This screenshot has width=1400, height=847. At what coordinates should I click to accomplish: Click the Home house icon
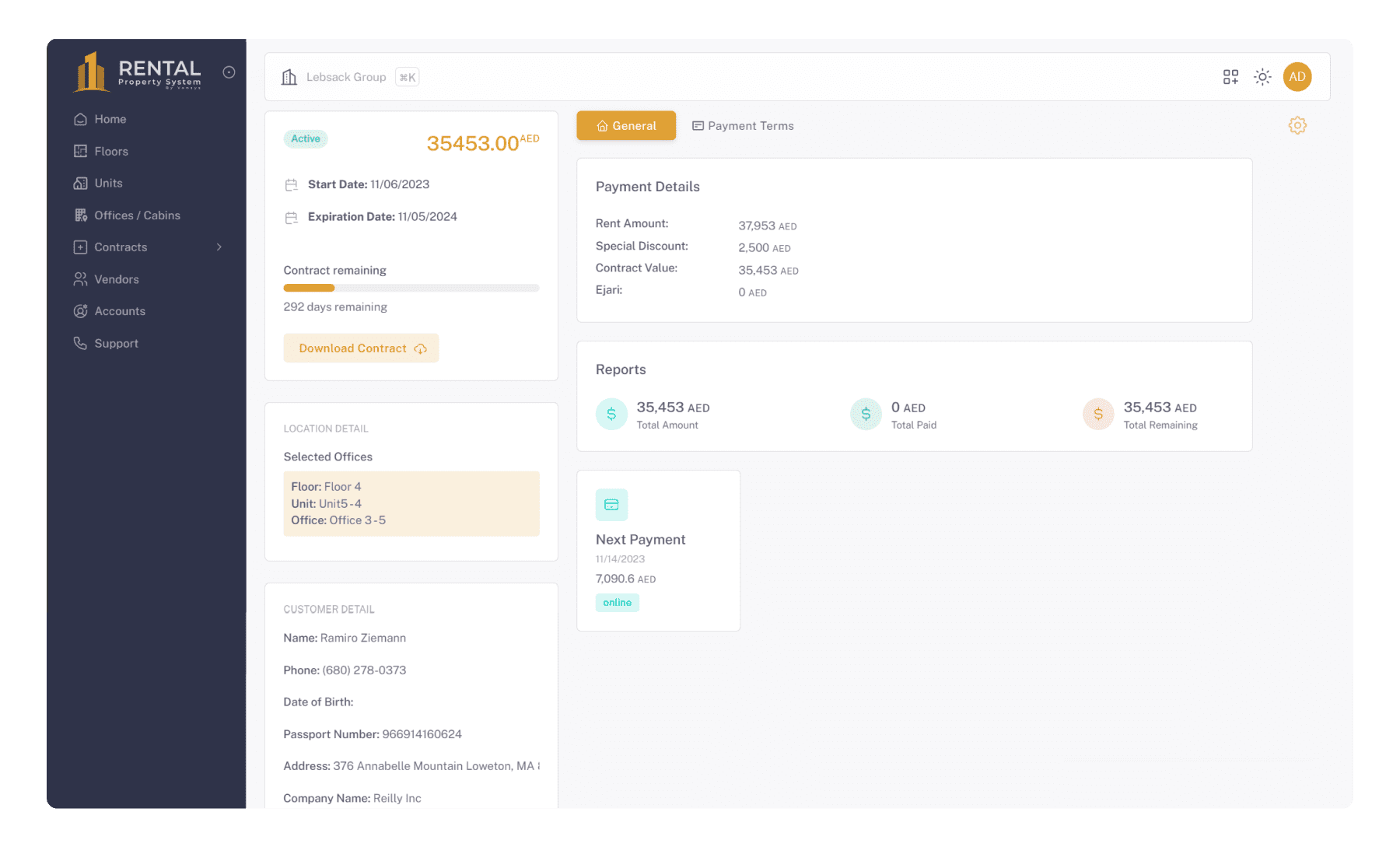(80, 119)
